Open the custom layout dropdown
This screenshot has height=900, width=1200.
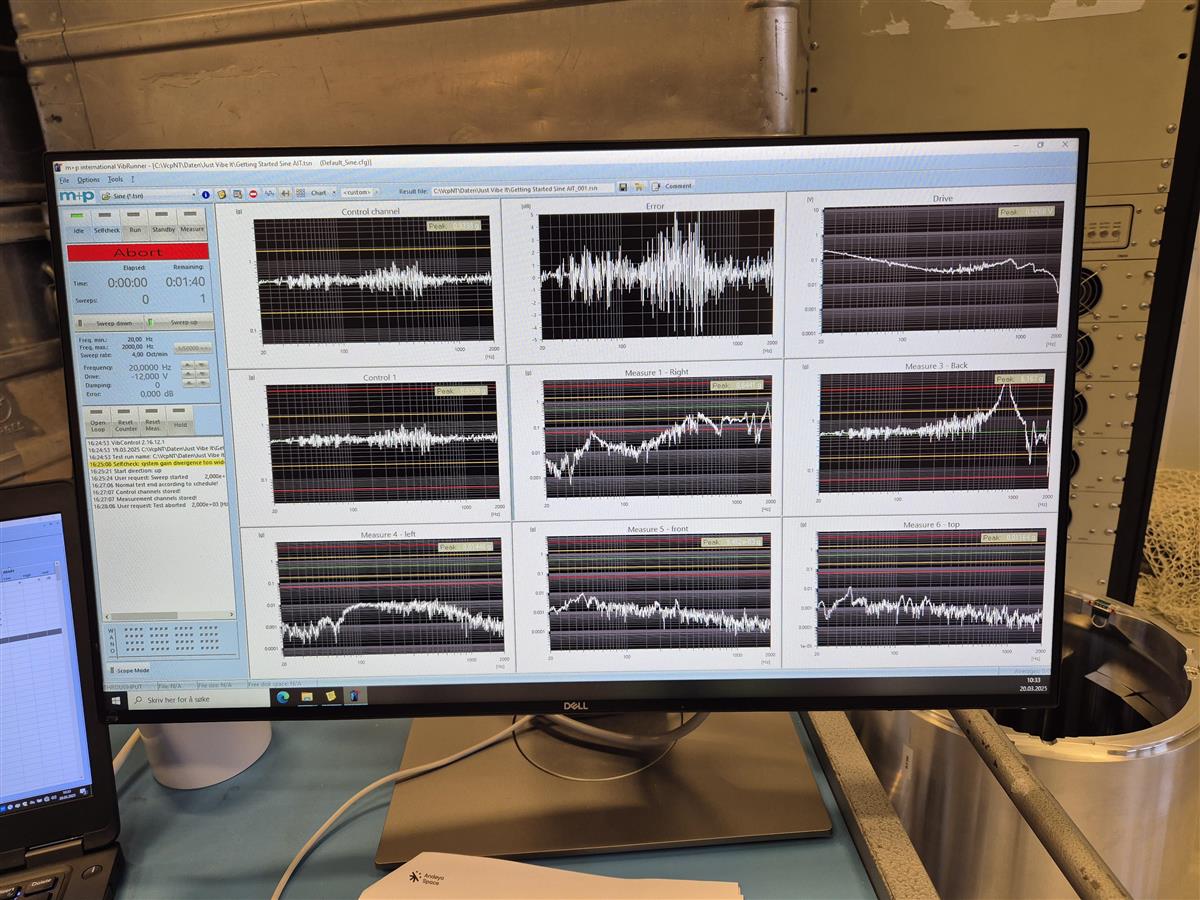point(358,191)
